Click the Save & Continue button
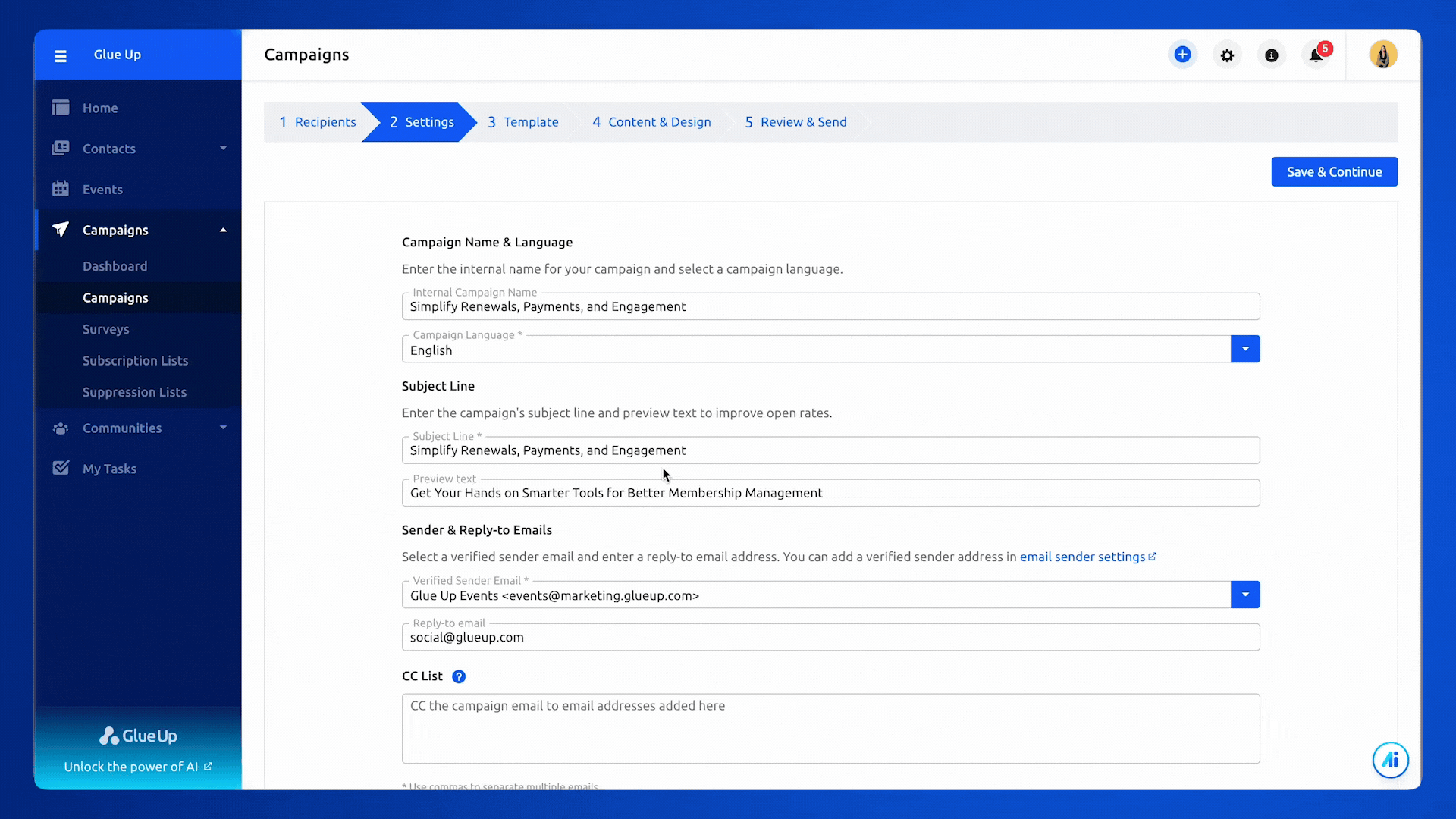1456x819 pixels. 1334,172
